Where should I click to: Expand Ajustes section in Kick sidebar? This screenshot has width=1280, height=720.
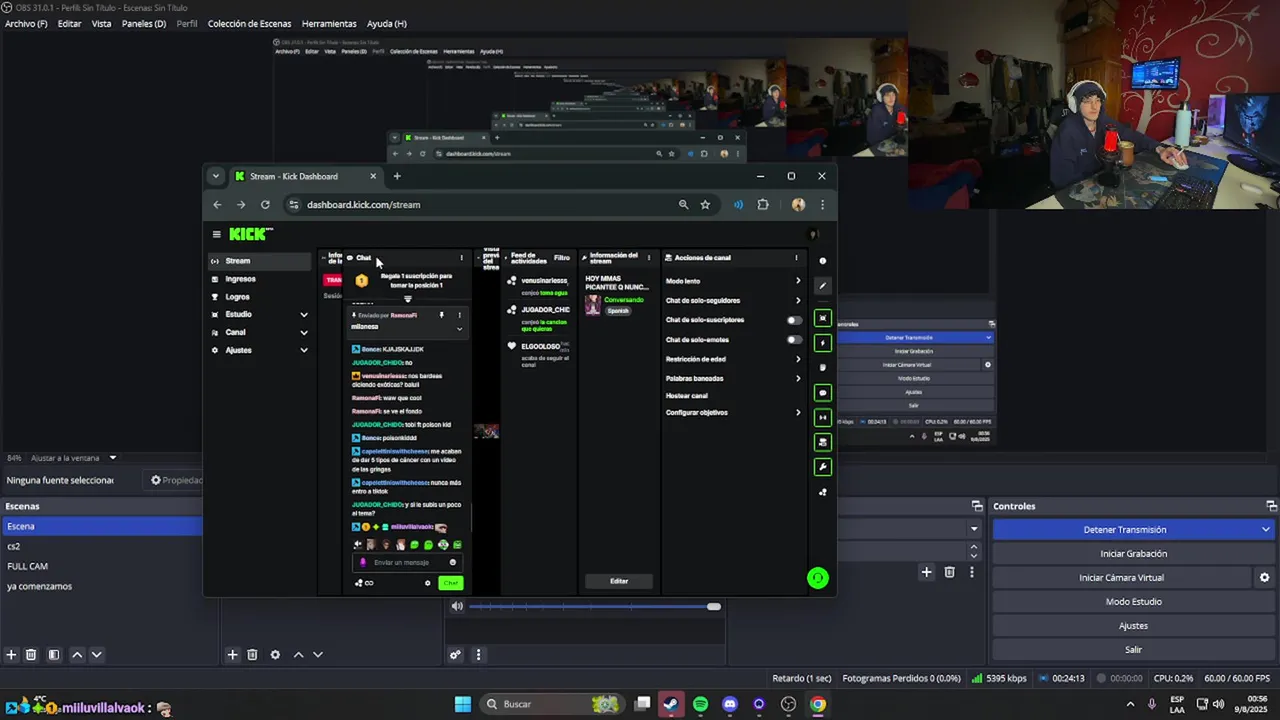coord(304,350)
